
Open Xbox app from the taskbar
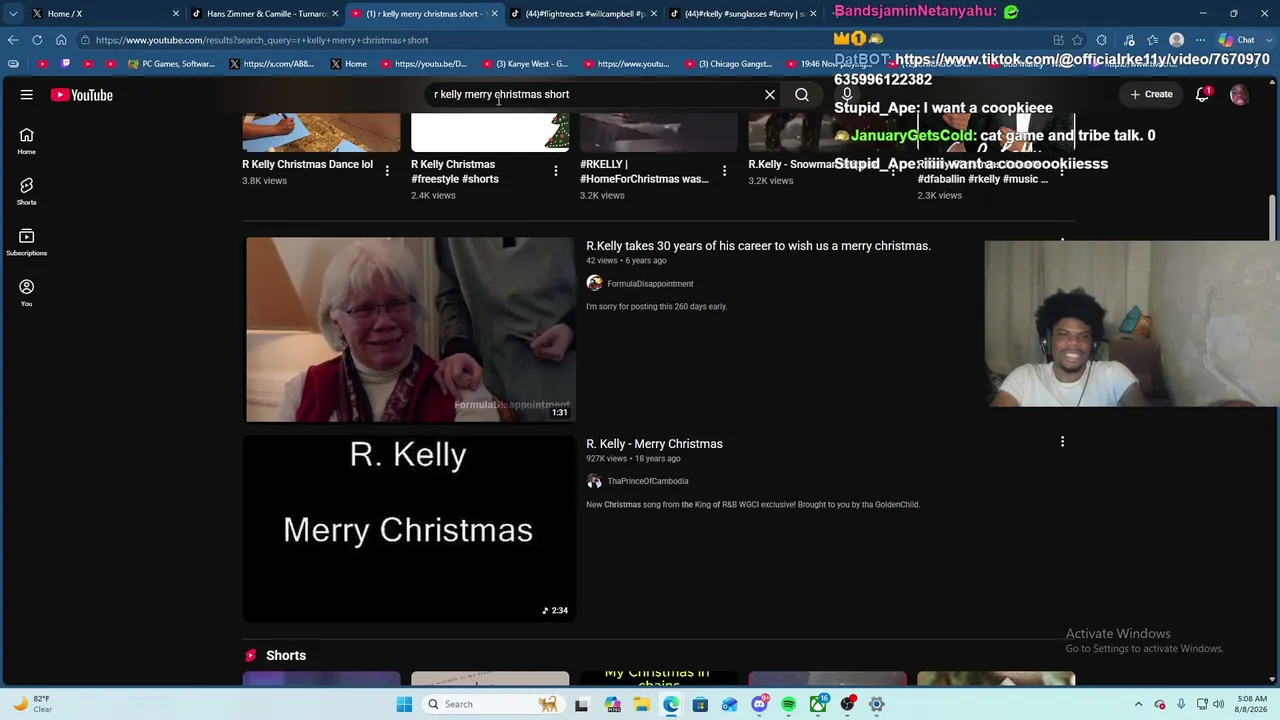818,704
